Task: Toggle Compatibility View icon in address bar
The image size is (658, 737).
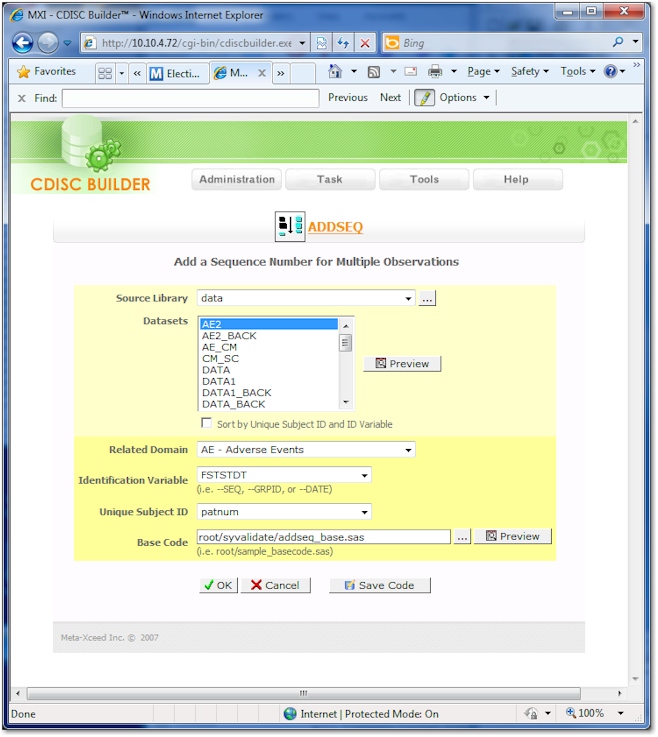Action: [x=321, y=43]
